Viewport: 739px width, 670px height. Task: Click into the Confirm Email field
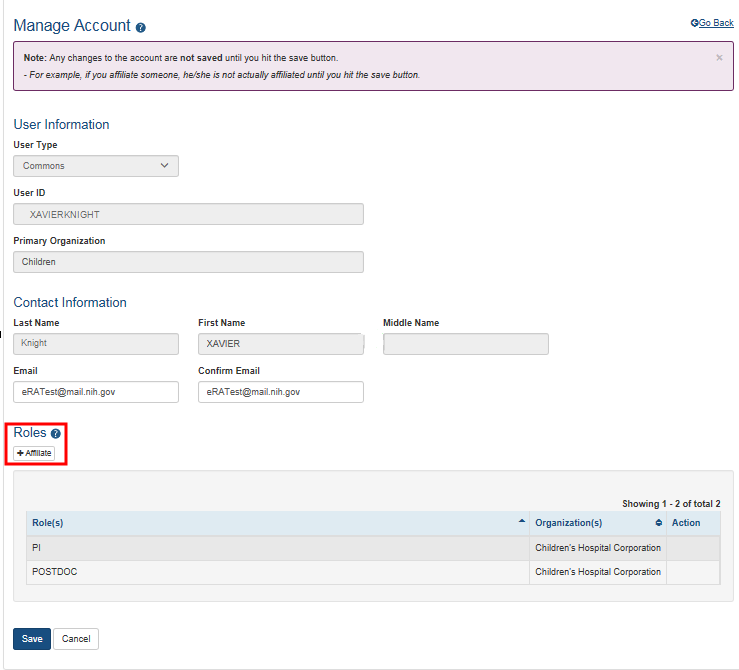pyautogui.click(x=281, y=392)
